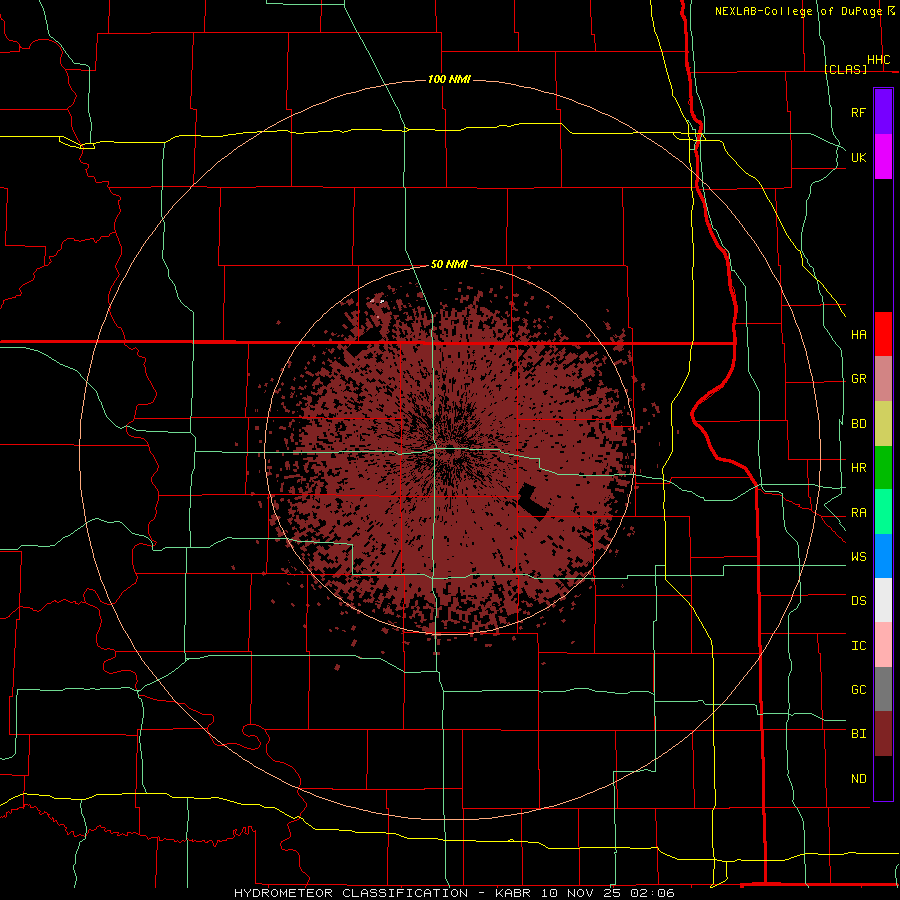
Task: Click the 'KABR' radar site identifier
Action: tap(515, 893)
